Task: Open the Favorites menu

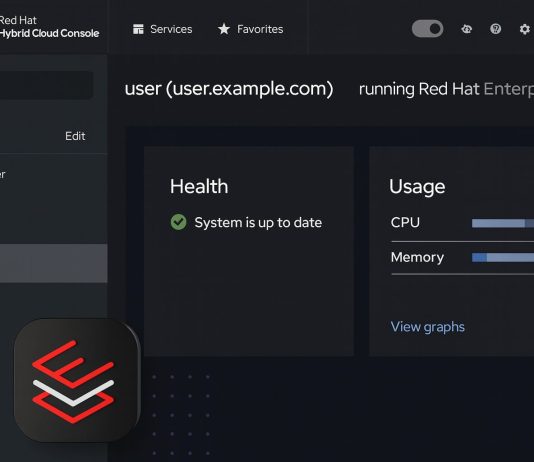Action: (250, 29)
